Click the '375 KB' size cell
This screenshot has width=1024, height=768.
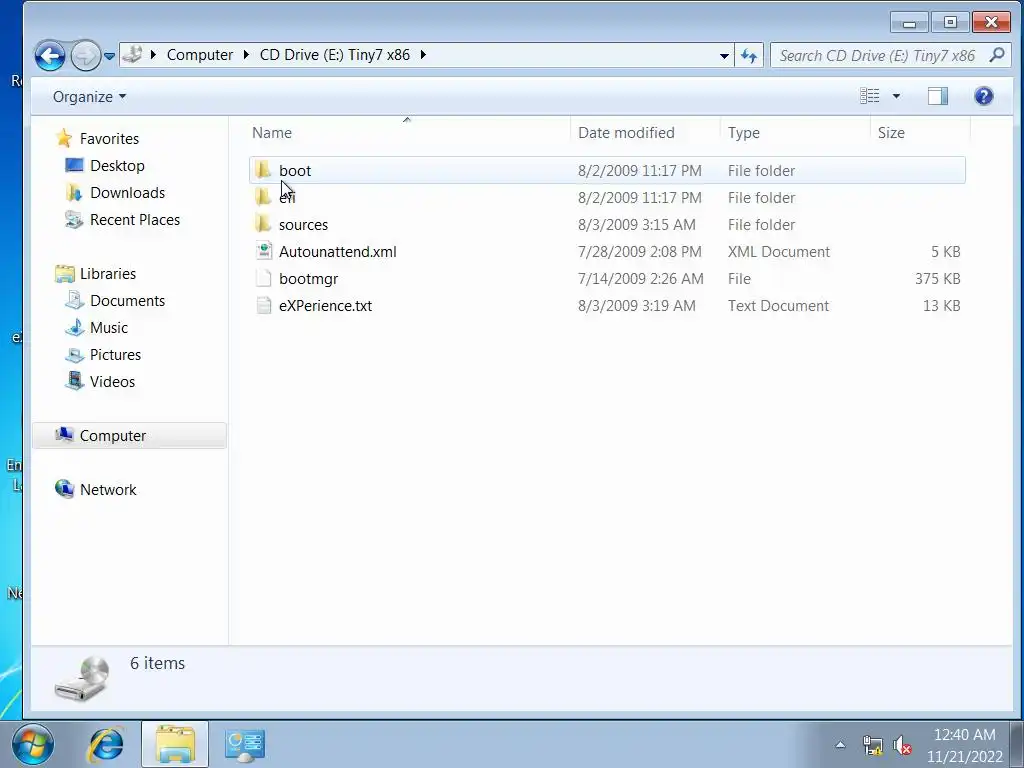coord(937,279)
